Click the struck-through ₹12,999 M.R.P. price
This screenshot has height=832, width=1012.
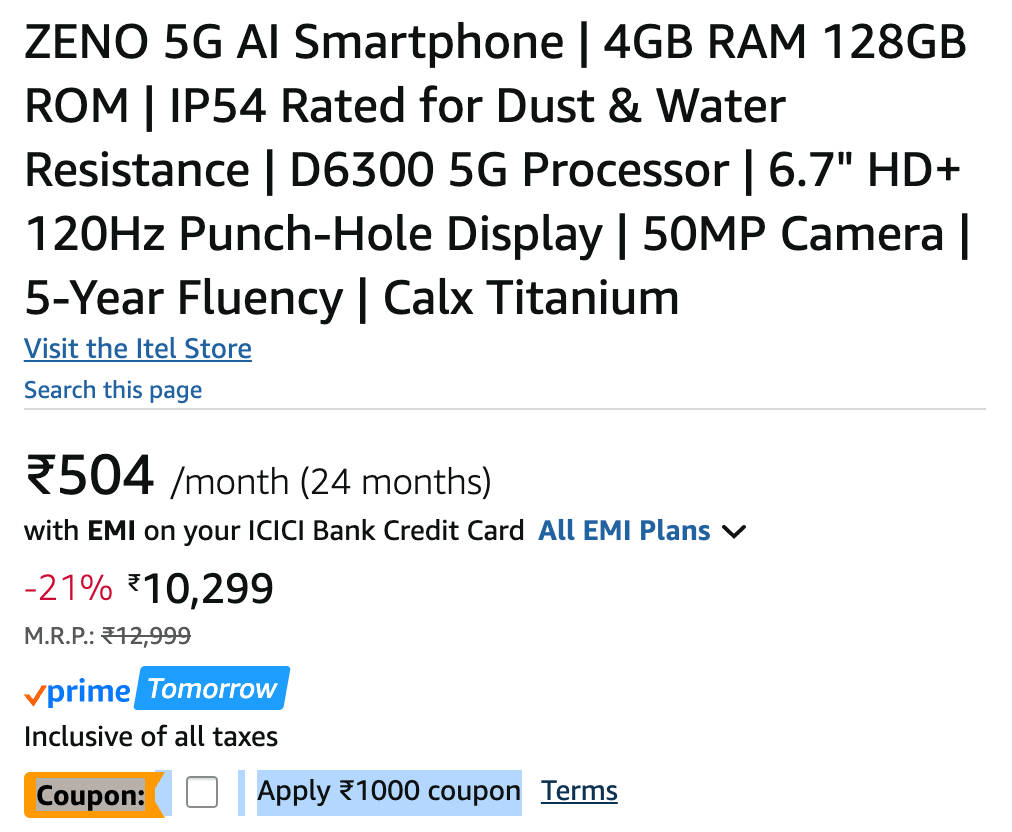tap(146, 636)
